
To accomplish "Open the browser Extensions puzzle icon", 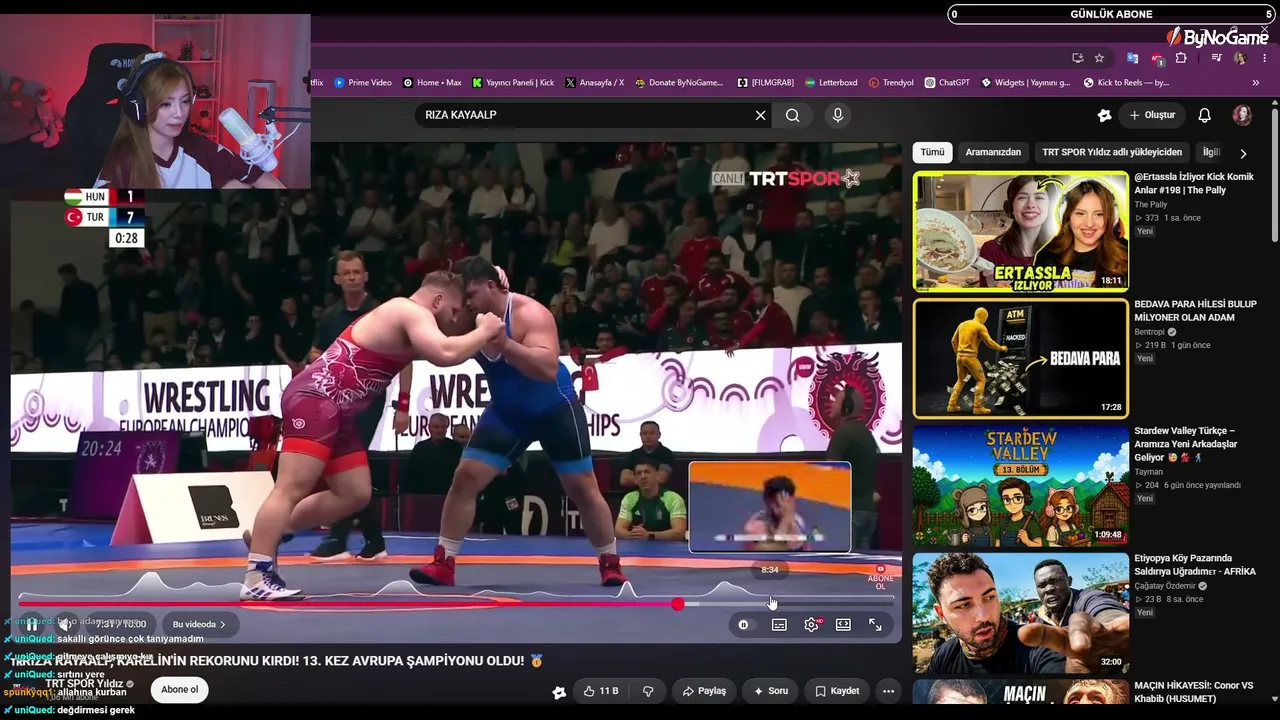I will coord(1181,58).
